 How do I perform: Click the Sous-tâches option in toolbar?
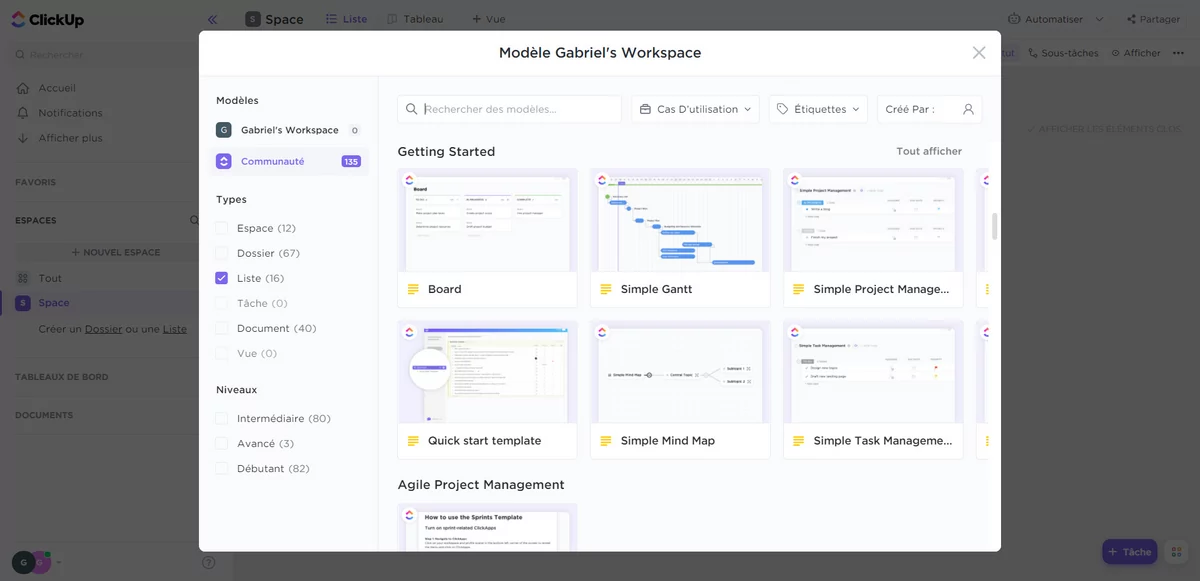point(1062,53)
